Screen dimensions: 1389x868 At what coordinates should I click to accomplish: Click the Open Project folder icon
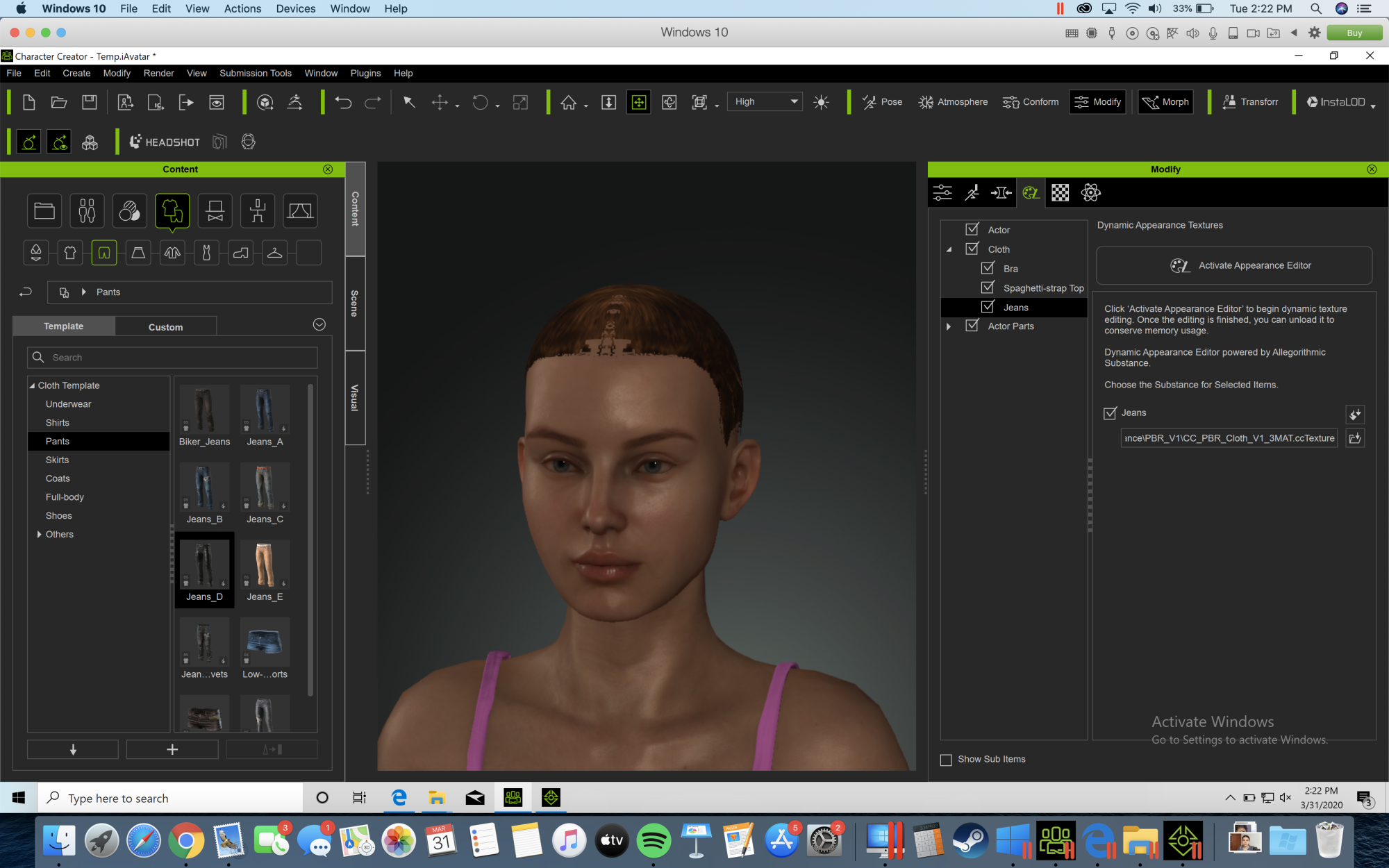click(x=59, y=102)
